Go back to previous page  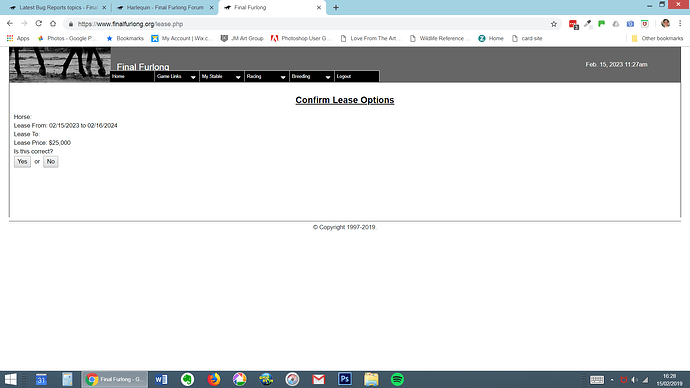coord(10,24)
